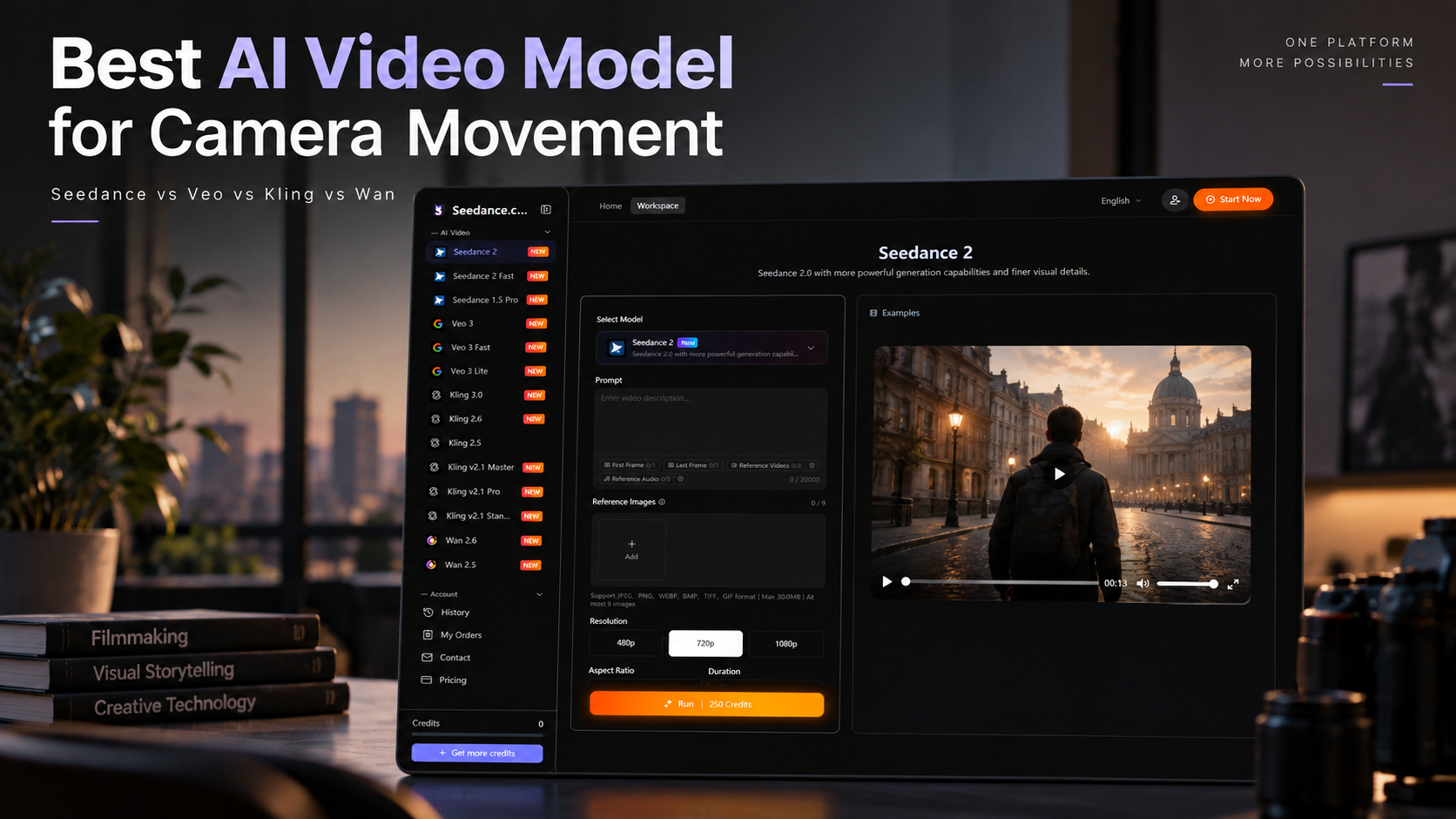Click the Reference Audio settings icon
This screenshot has width=1456, height=819.
click(x=681, y=478)
